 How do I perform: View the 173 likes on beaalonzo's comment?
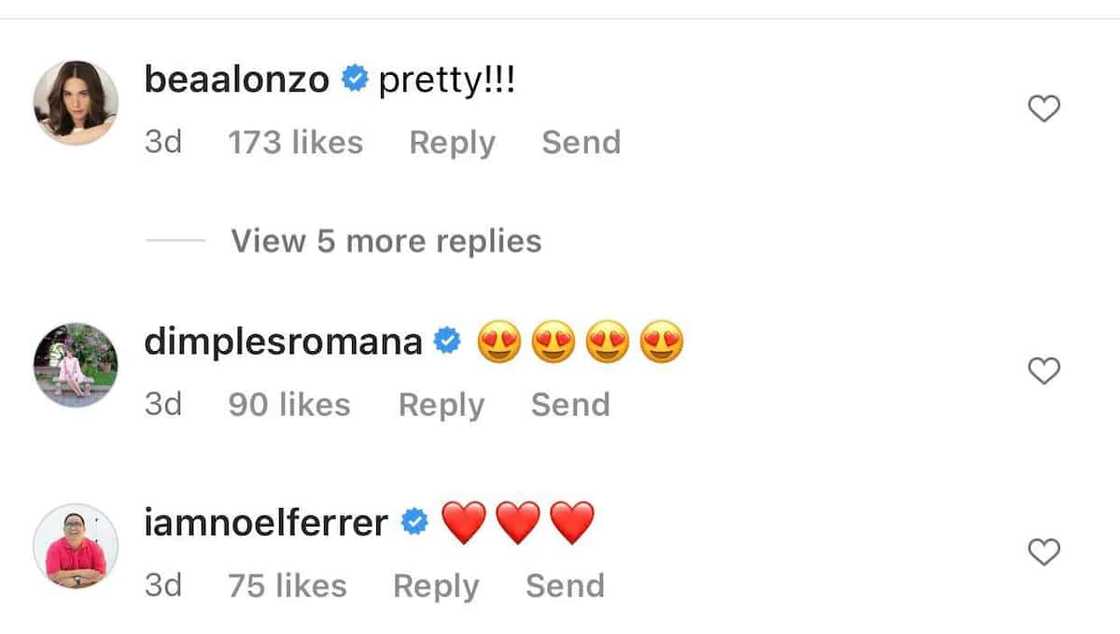[x=295, y=143]
